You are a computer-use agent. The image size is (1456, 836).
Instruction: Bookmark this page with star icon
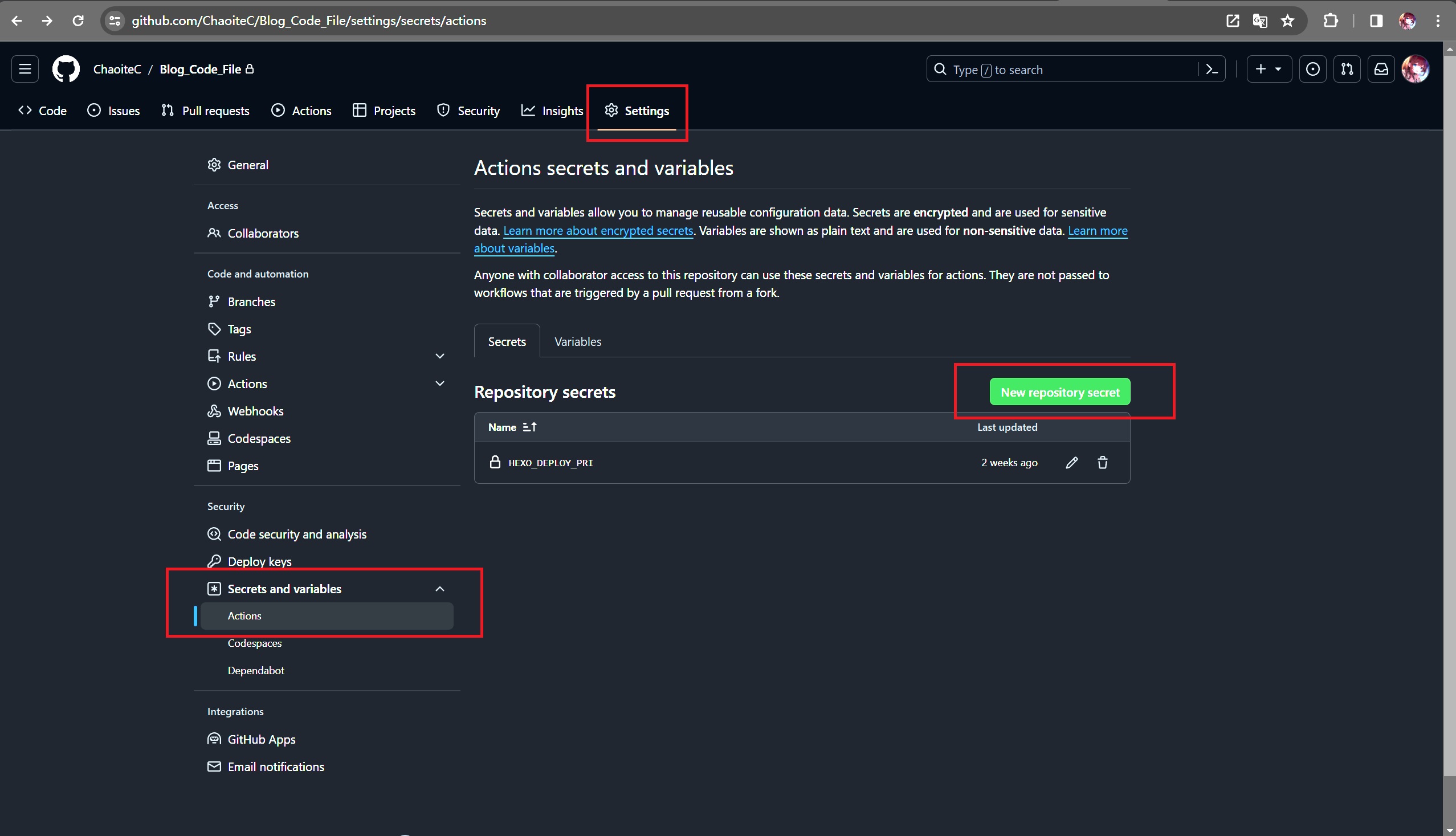tap(1287, 21)
